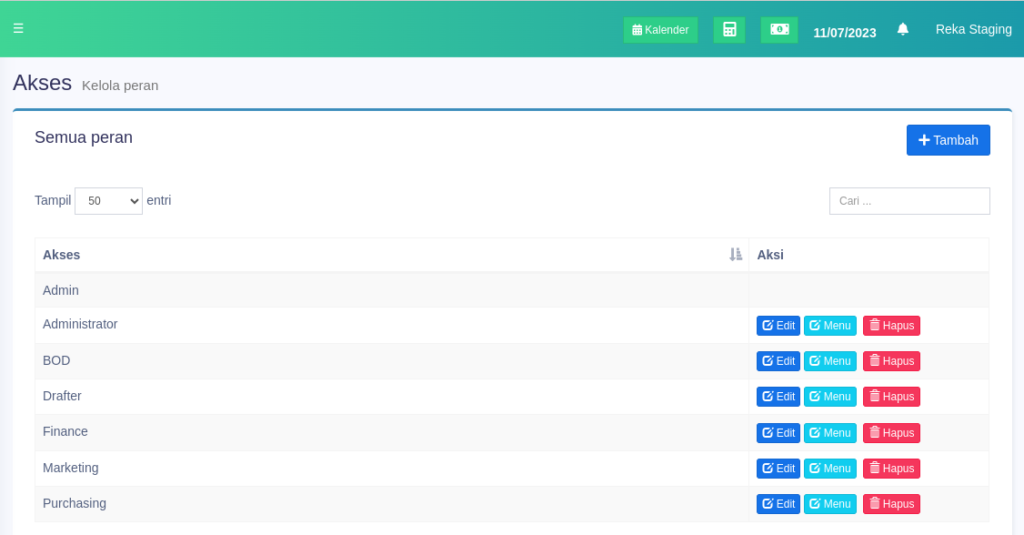1024x535 pixels.
Task: Click the money bill icon button
Action: tap(779, 30)
